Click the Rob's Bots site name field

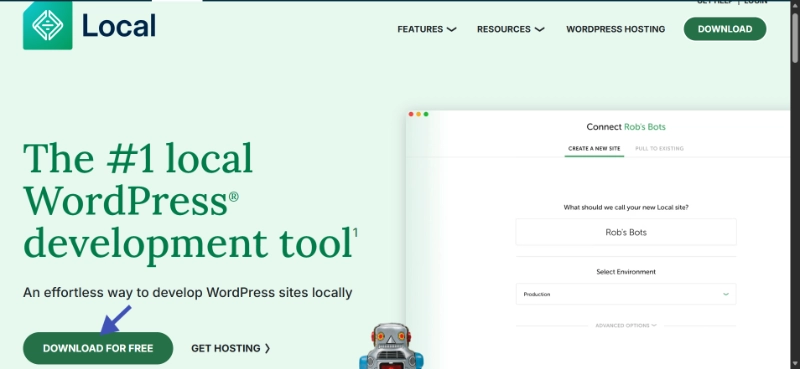coord(626,232)
